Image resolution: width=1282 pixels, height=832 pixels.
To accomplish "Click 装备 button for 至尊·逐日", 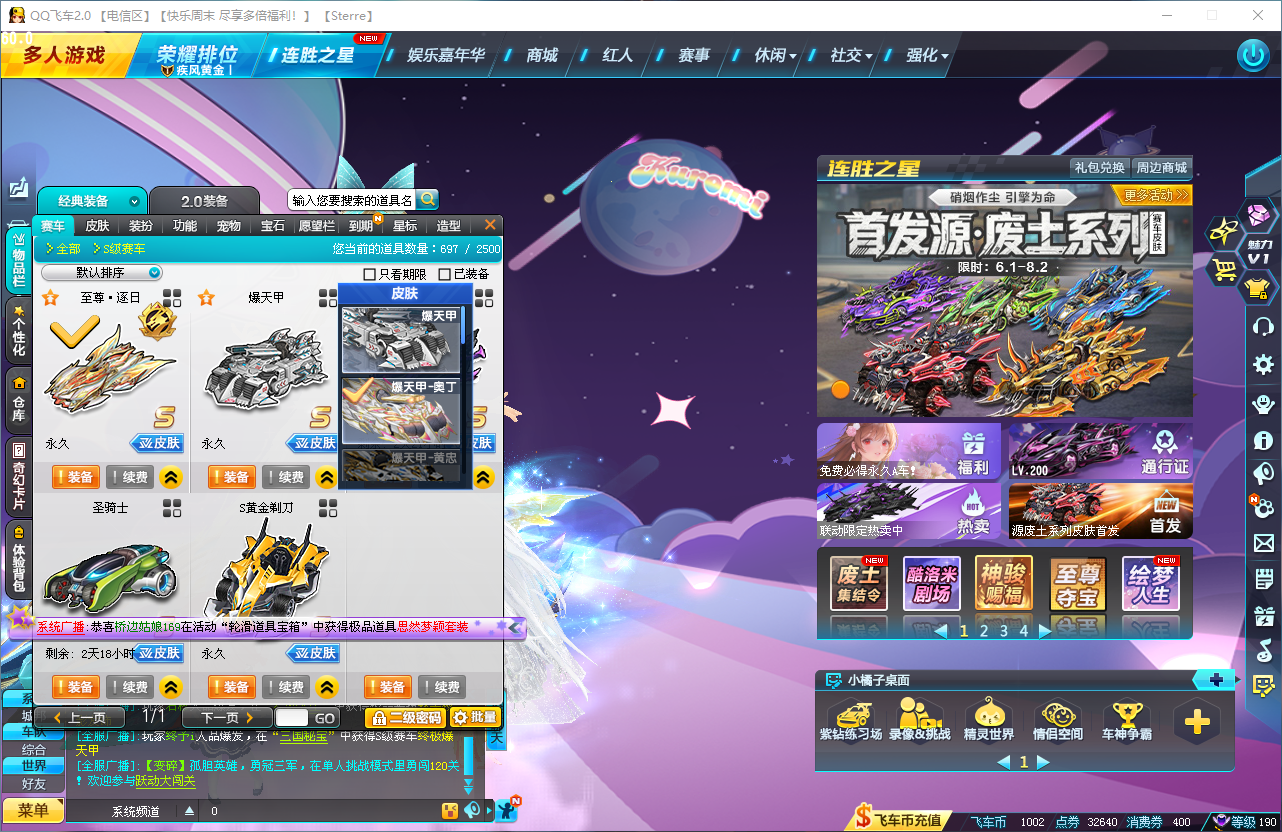I will (75, 478).
